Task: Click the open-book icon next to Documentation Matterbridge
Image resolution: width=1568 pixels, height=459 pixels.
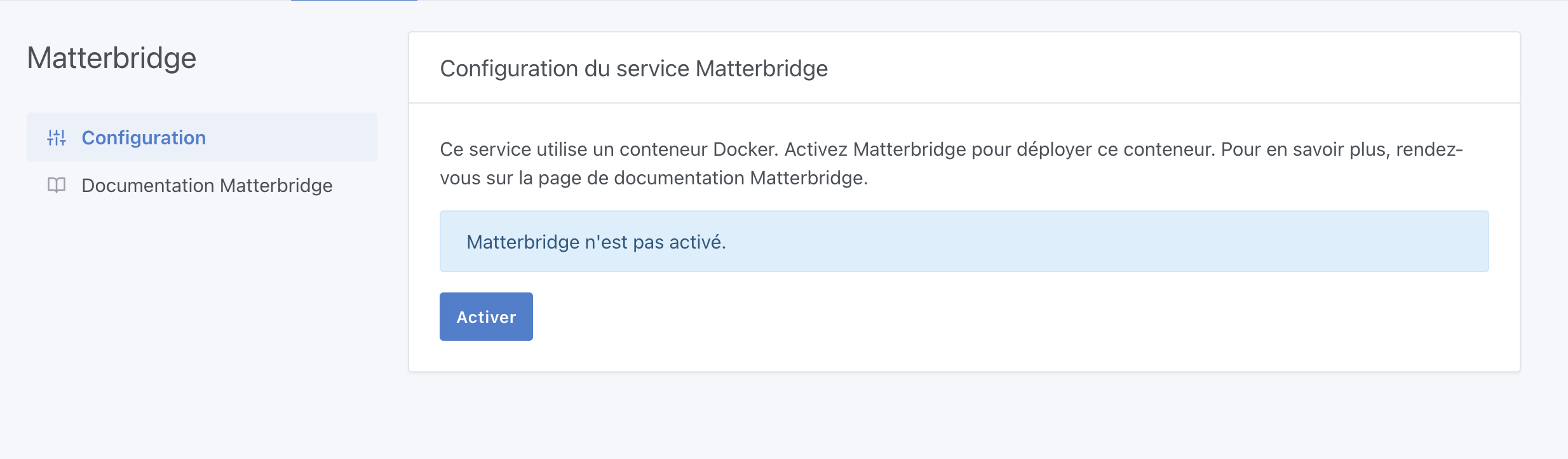Action: click(57, 186)
